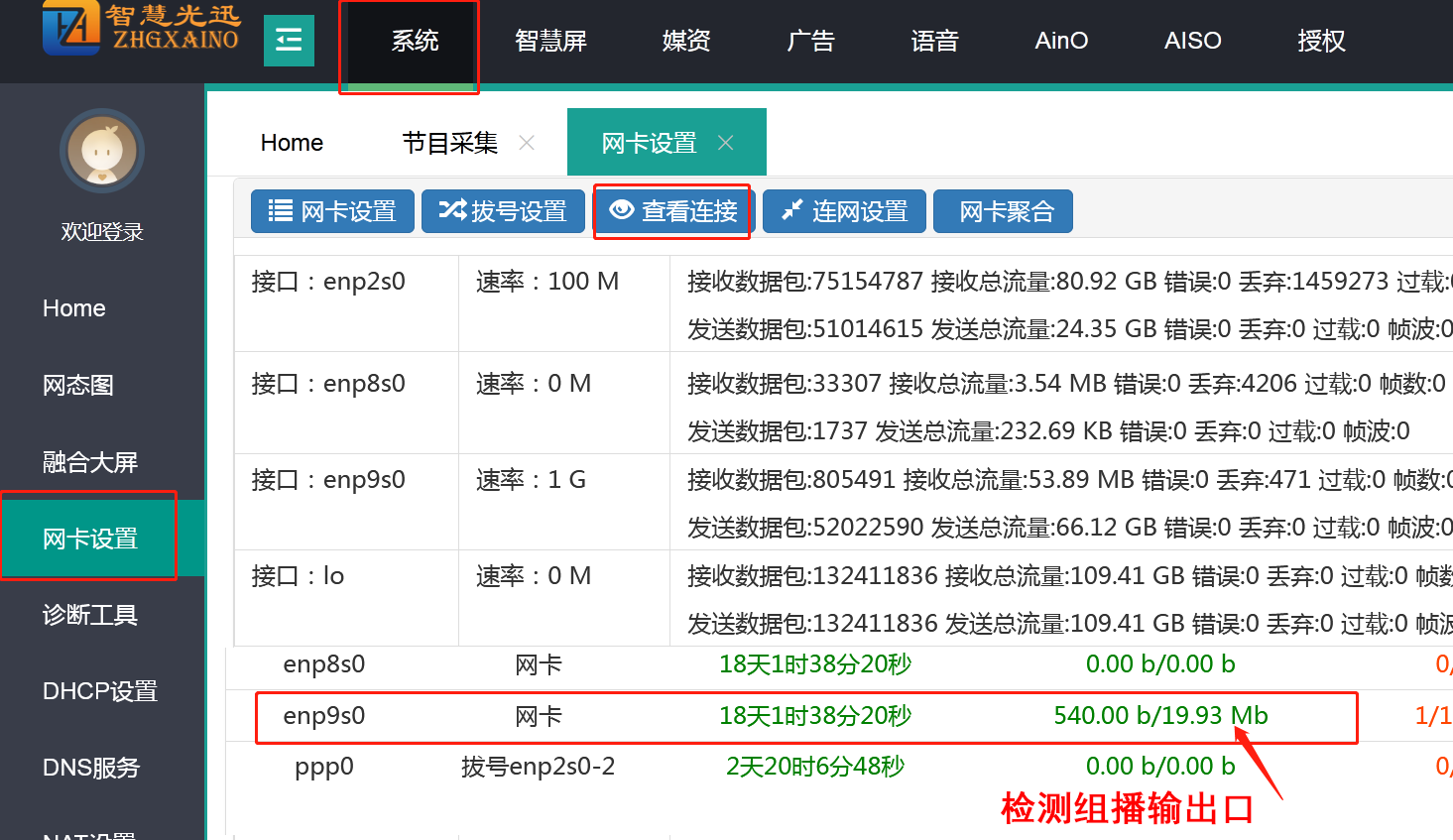
Task: Open DHCP设置 in the sidebar
Action: [x=100, y=691]
